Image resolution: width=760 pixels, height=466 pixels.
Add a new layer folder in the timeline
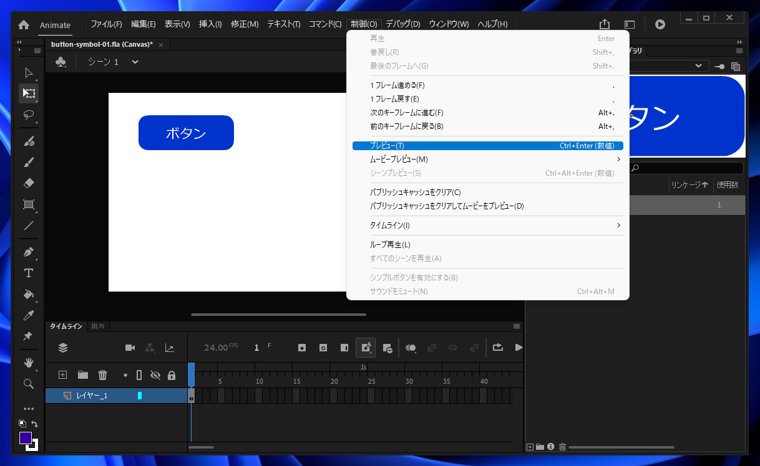coord(83,375)
